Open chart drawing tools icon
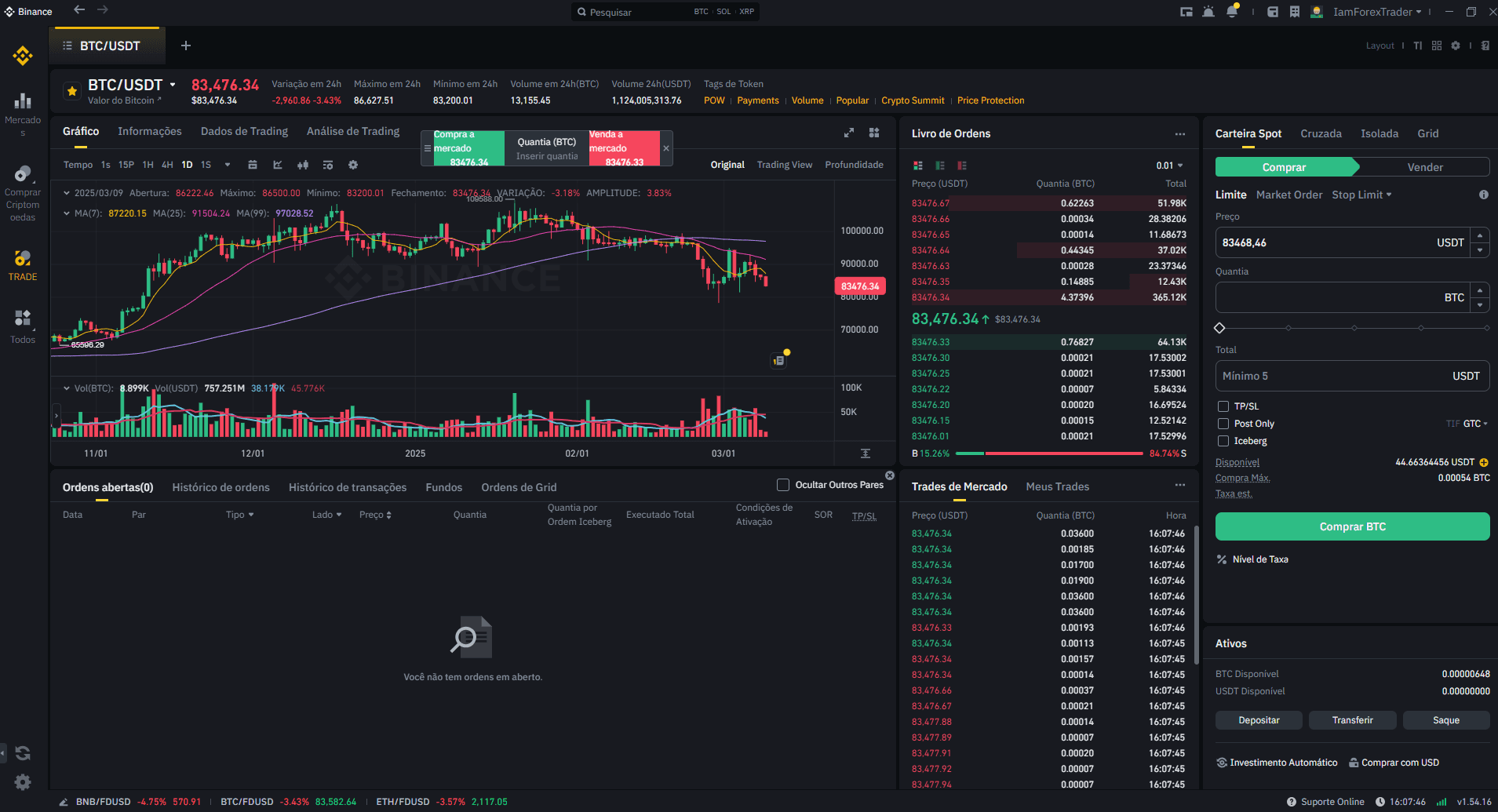The image size is (1498, 812). (278, 165)
